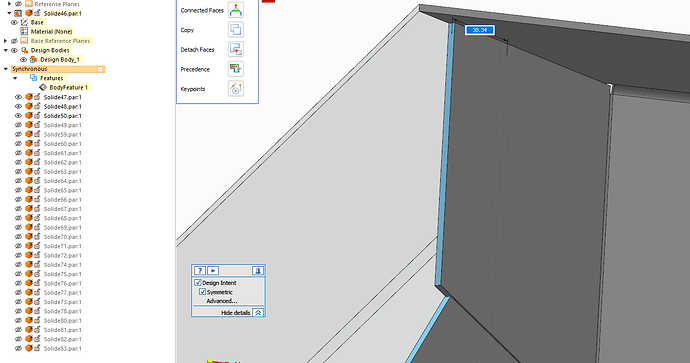Click the Solide49.par:1 part cube icon
The image size is (690, 363).
coord(29,125)
